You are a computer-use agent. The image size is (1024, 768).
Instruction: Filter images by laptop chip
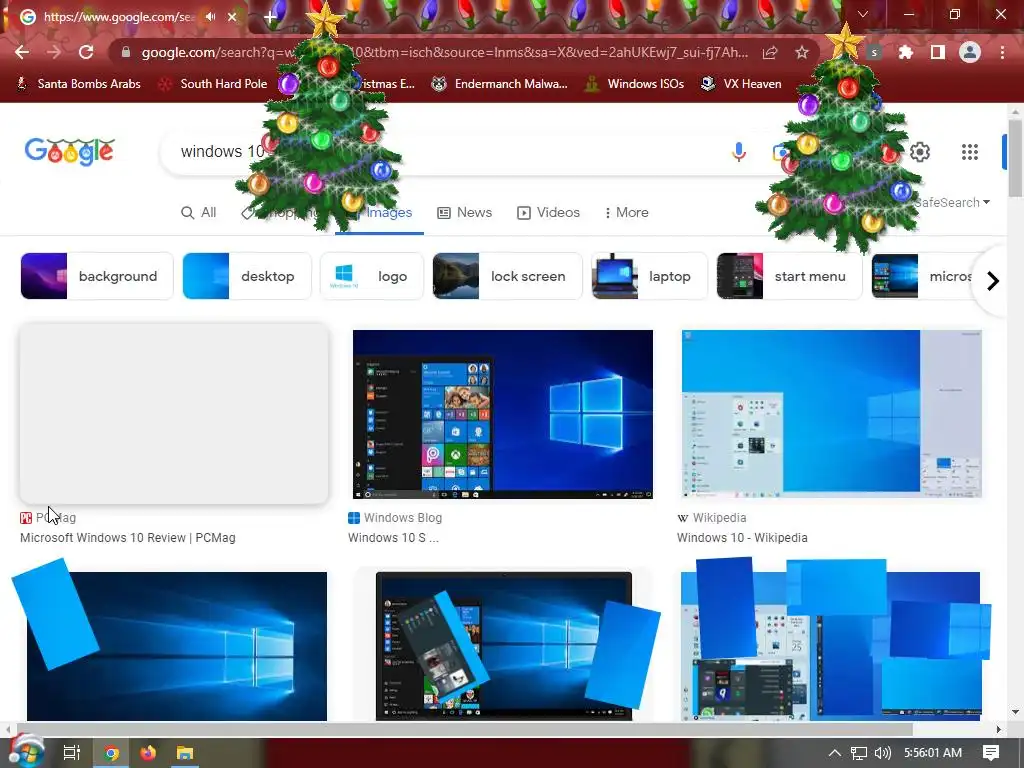649,276
